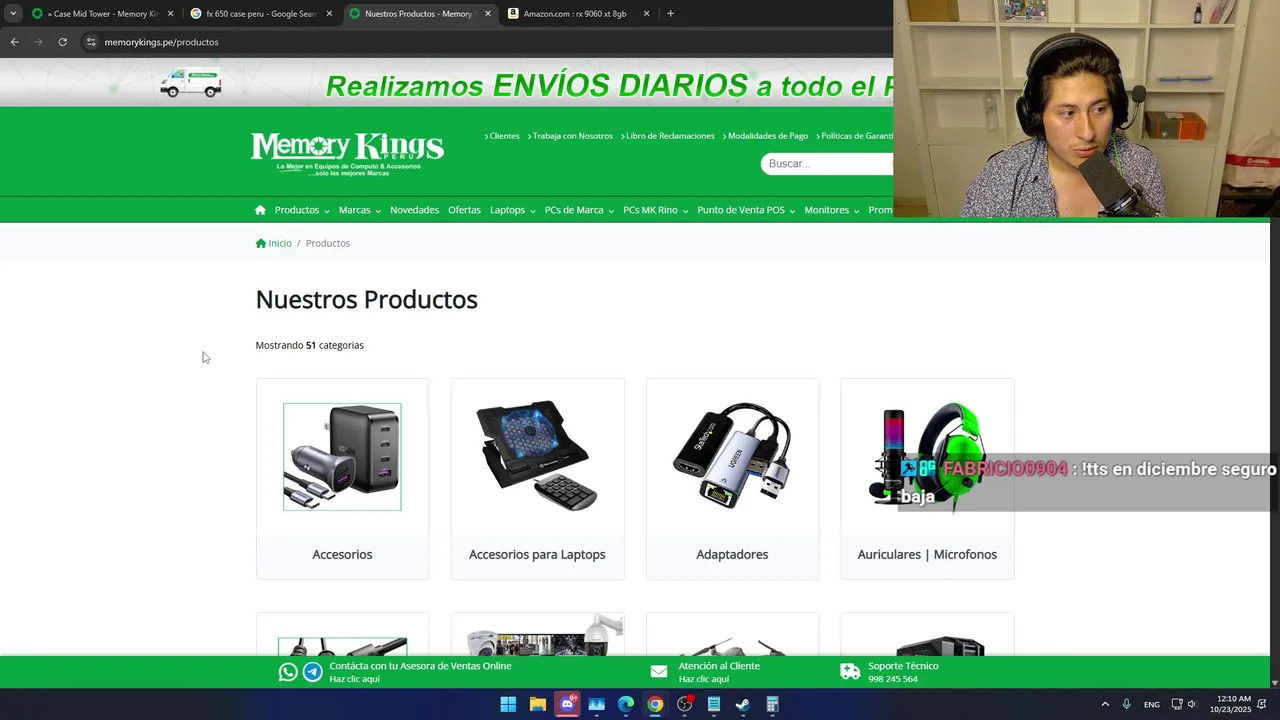Screen dimensions: 1280x720
Task: Click the Accesorios category label
Action: pyautogui.click(x=342, y=554)
